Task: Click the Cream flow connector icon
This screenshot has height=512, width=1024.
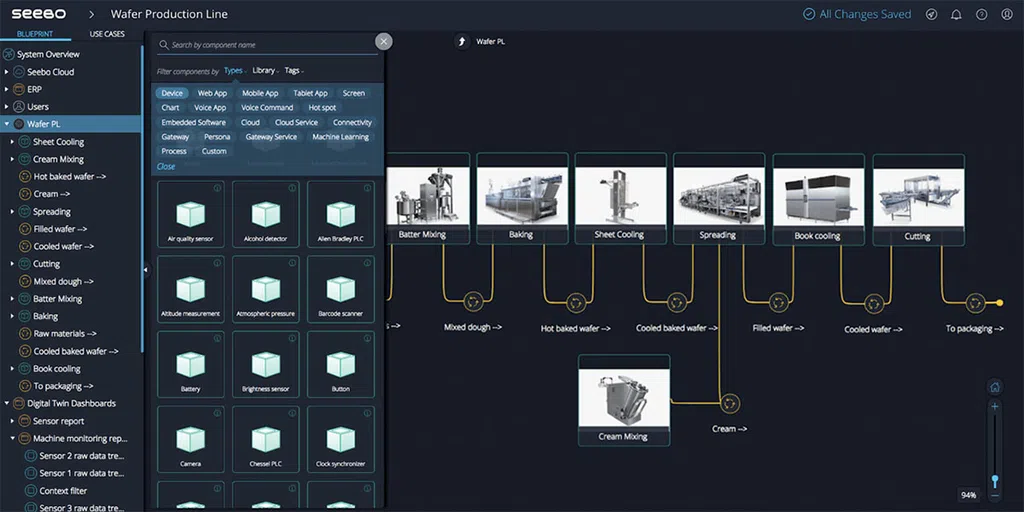Action: (729, 403)
